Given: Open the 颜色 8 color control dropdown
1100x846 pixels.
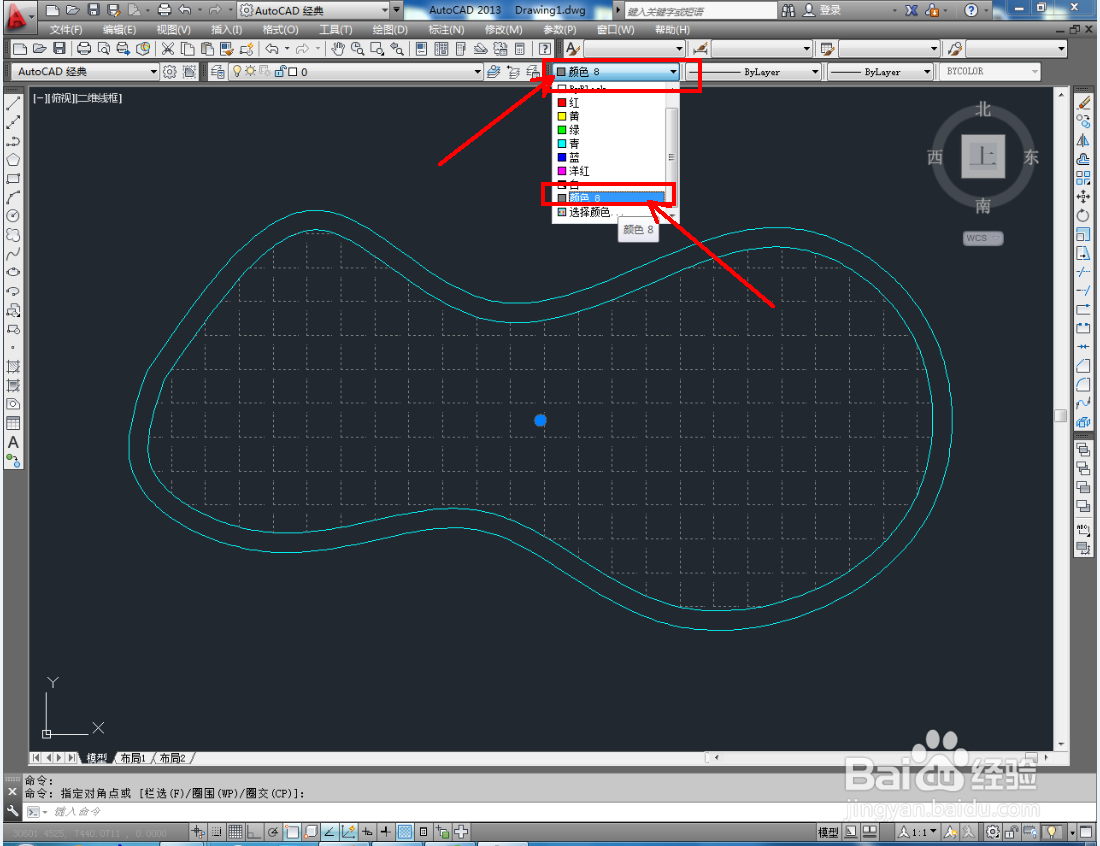Looking at the screenshot, I should [617, 72].
